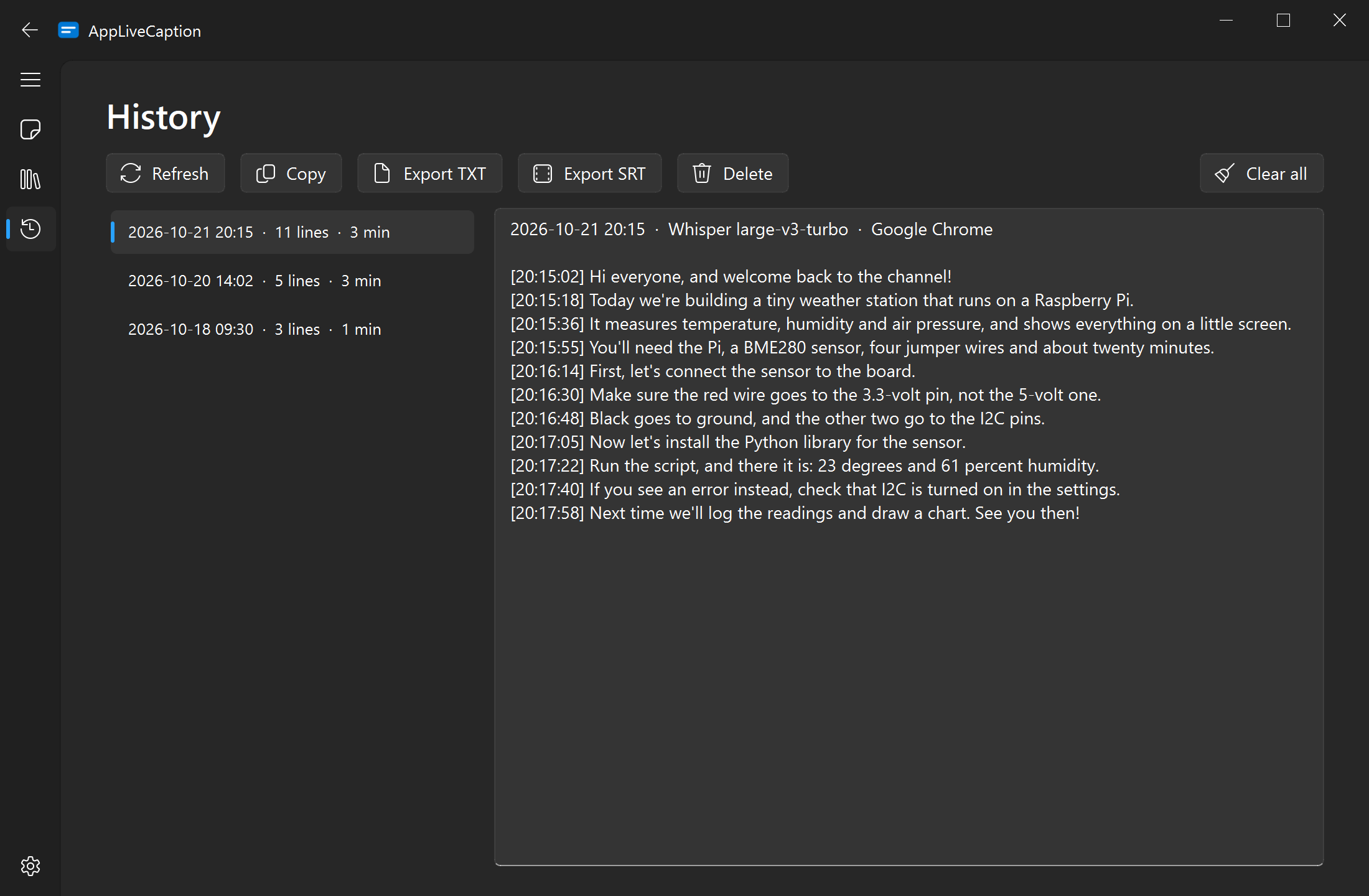Go back using the back arrow
The height and width of the screenshot is (896, 1369).
(x=30, y=30)
